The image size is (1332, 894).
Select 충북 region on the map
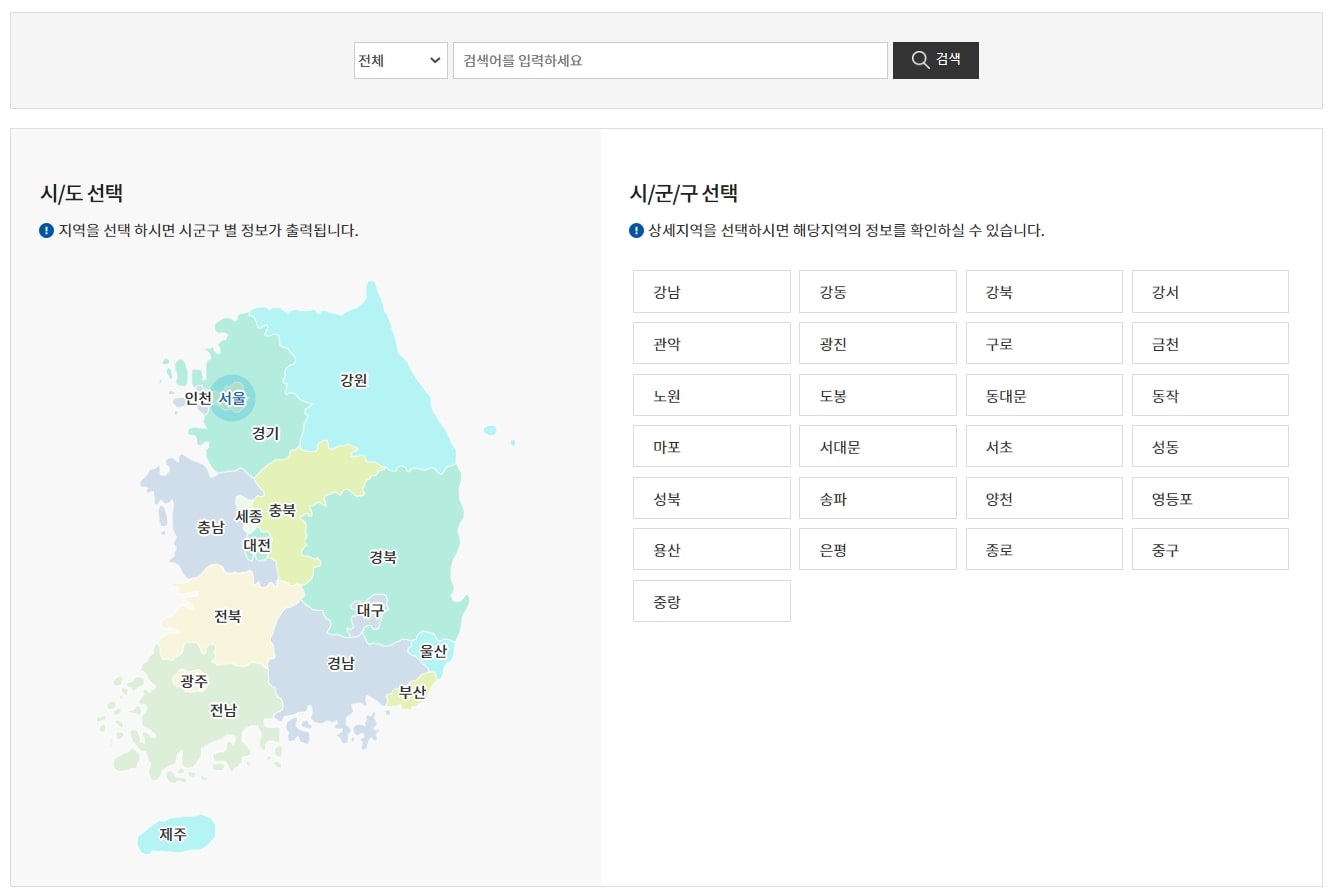pos(282,510)
